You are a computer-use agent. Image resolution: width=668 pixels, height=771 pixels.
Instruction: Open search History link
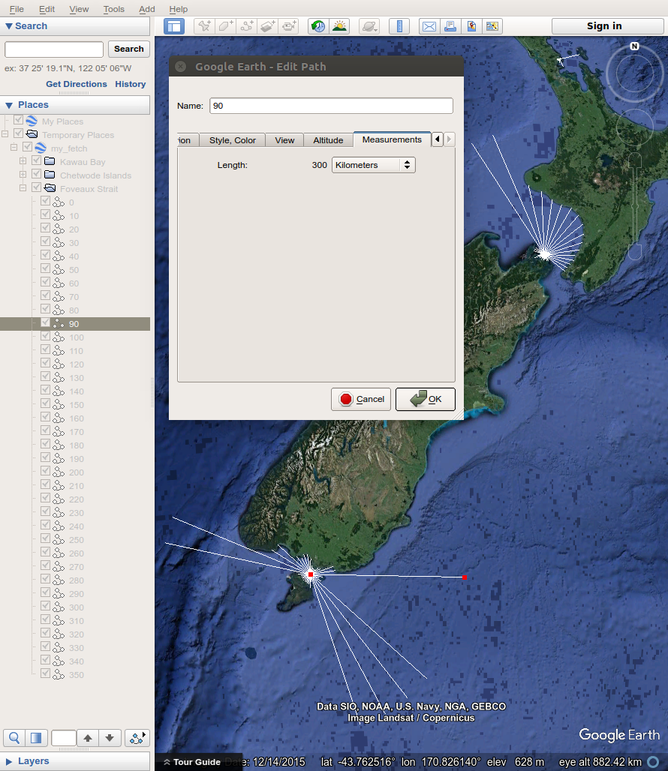(x=130, y=84)
